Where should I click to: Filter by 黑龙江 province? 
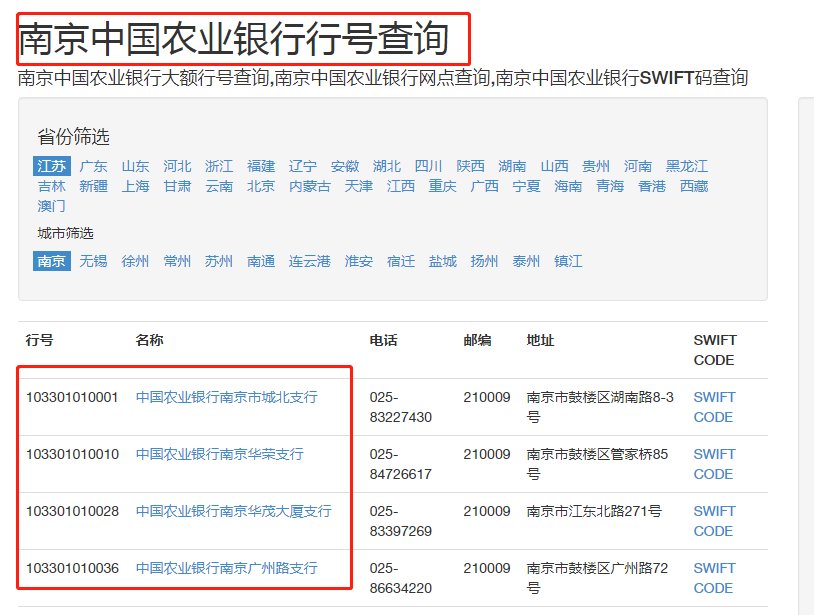687,166
